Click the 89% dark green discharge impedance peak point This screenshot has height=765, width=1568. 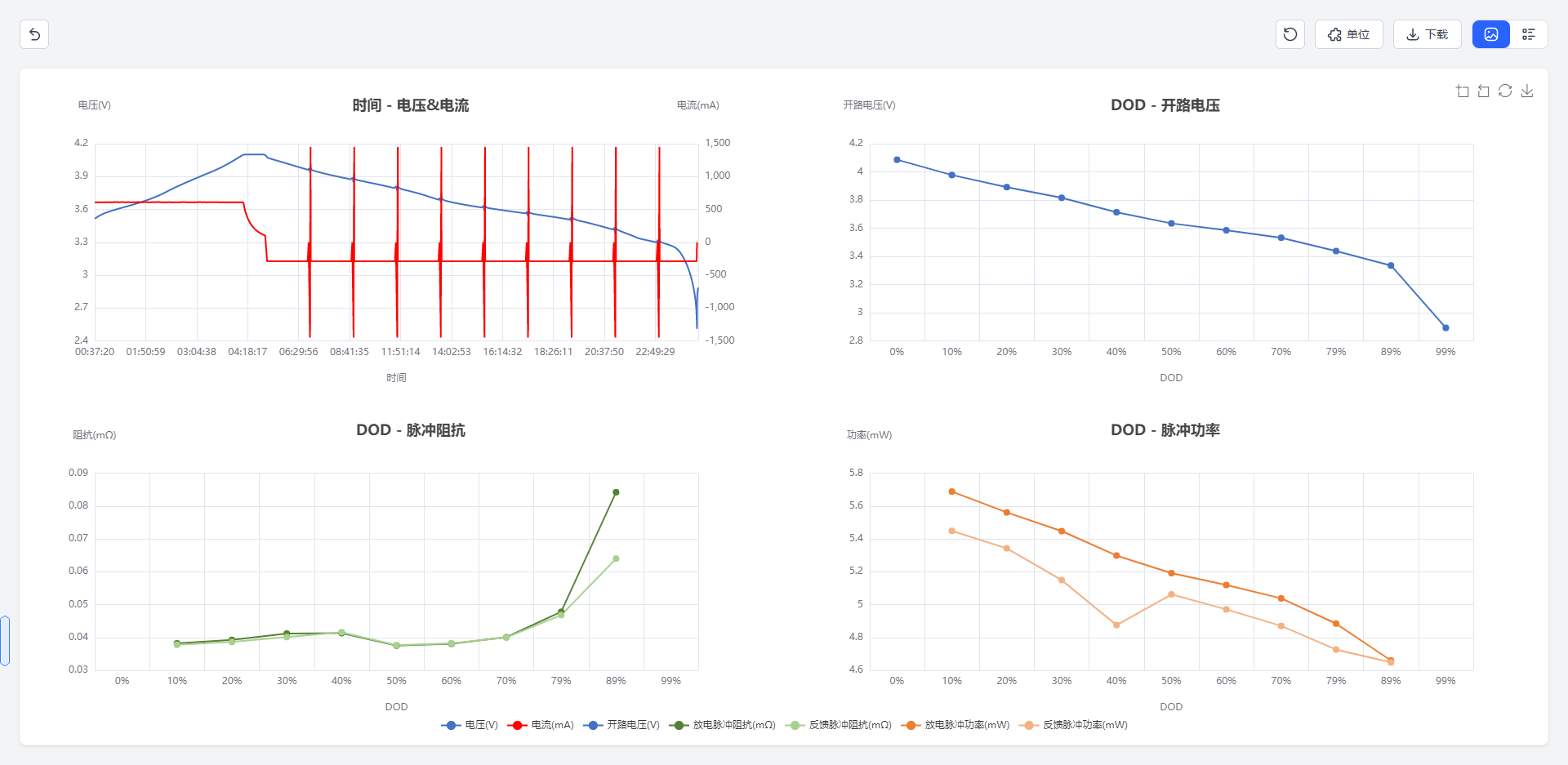point(616,492)
